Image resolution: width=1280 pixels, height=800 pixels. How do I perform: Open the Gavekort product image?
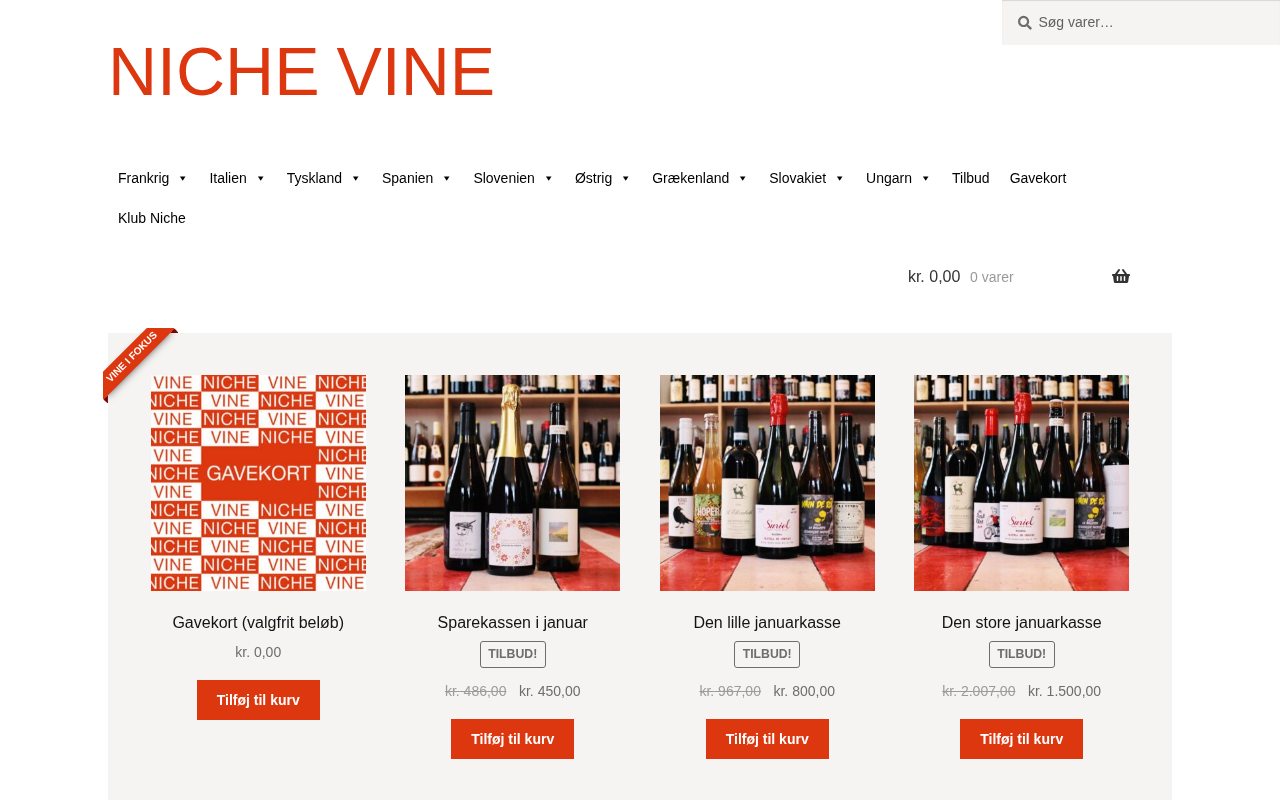coord(258,483)
